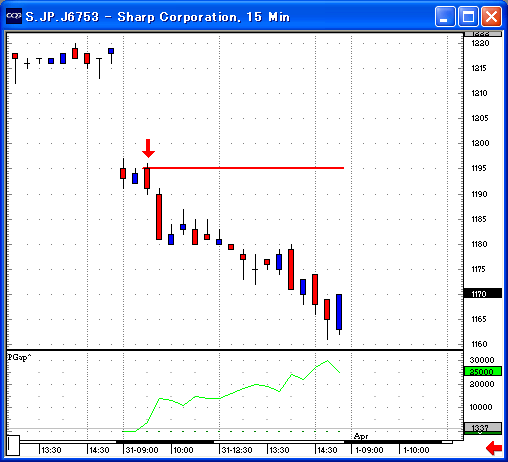Click the 1190 price axis label
Viewport: 508px width, 462px height.
pos(479,194)
